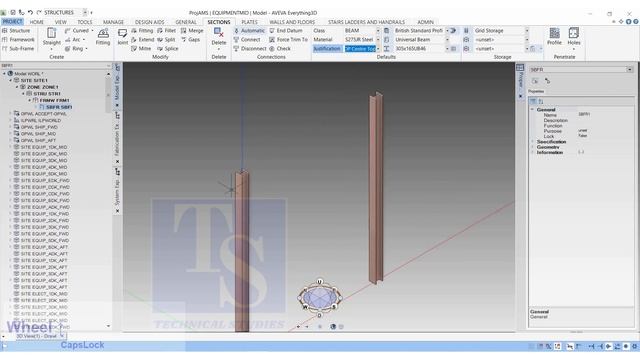Toggle Automatic connection mode

249,31
